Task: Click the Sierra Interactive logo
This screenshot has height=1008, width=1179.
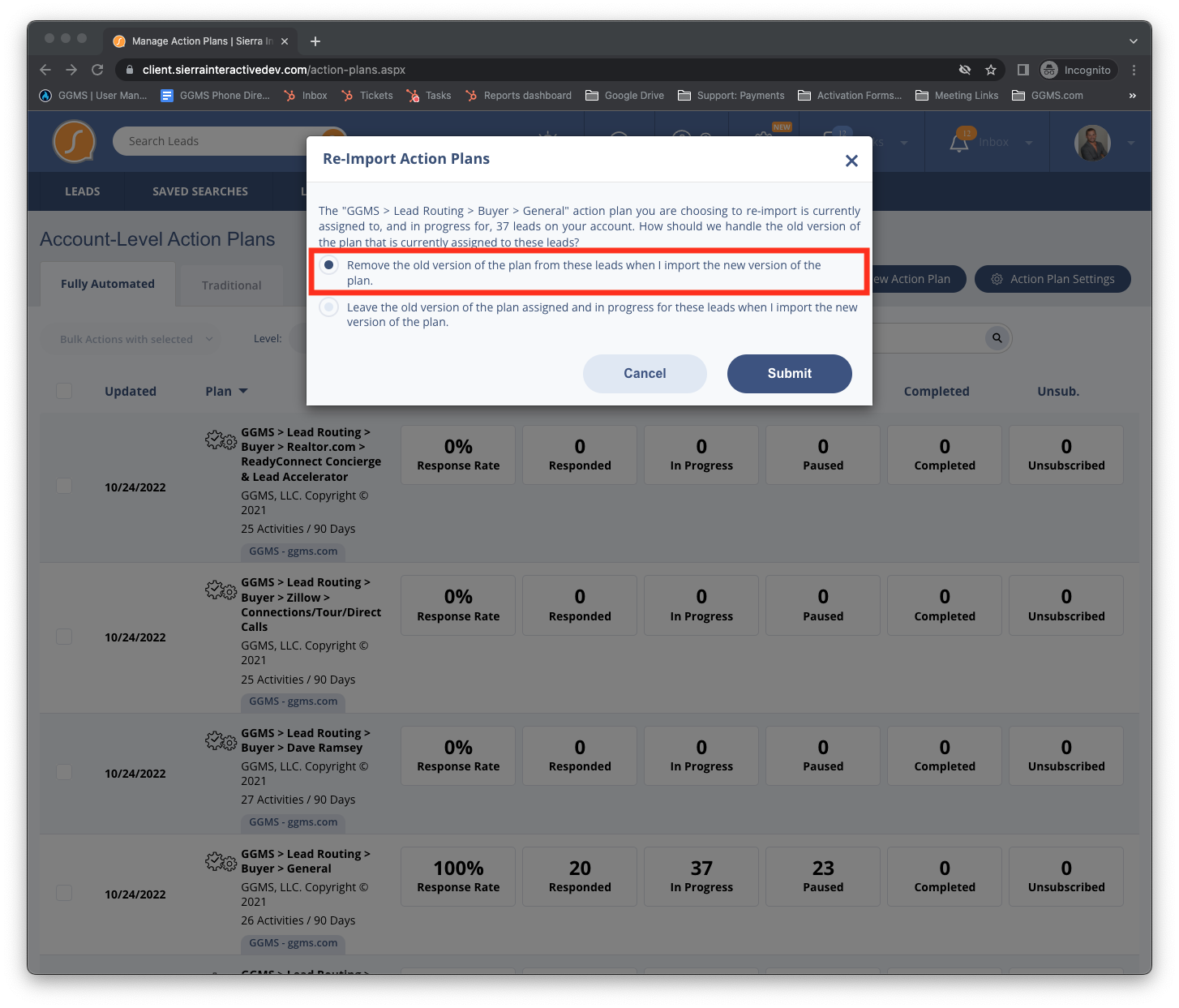Action: (x=74, y=141)
